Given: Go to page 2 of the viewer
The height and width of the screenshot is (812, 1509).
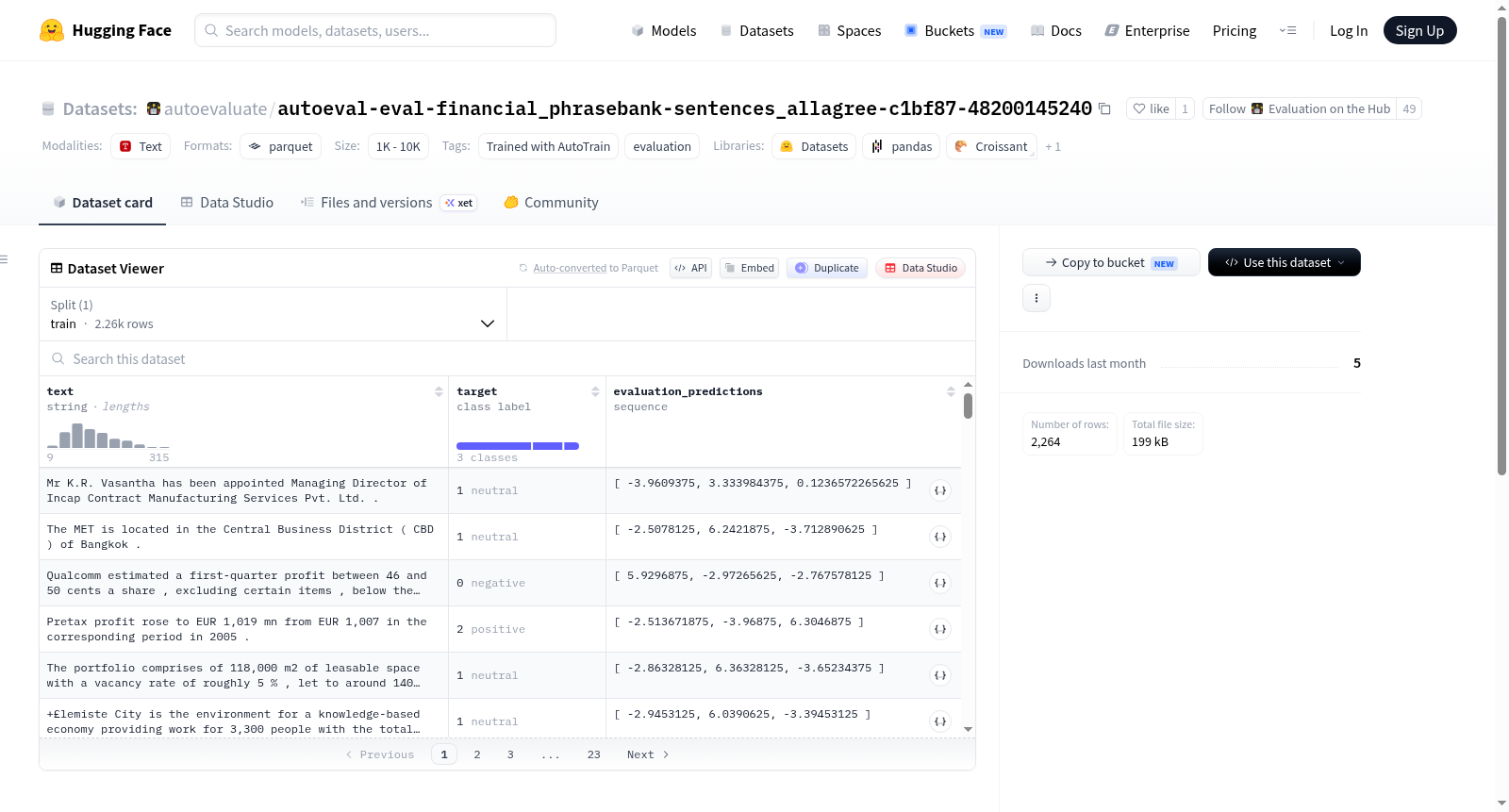Looking at the screenshot, I should (x=477, y=754).
